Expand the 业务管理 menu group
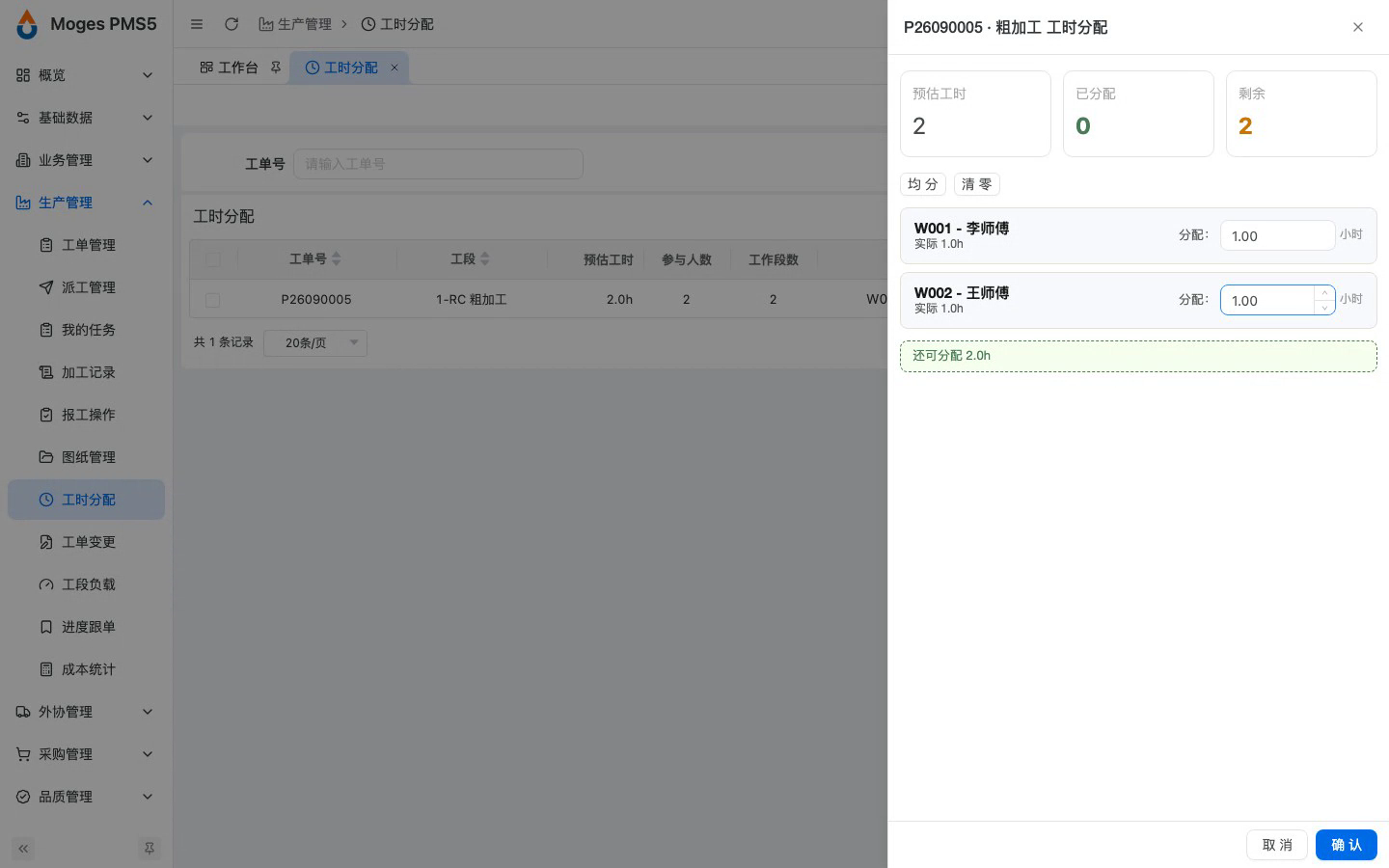The width and height of the screenshot is (1389, 868). coord(87,160)
